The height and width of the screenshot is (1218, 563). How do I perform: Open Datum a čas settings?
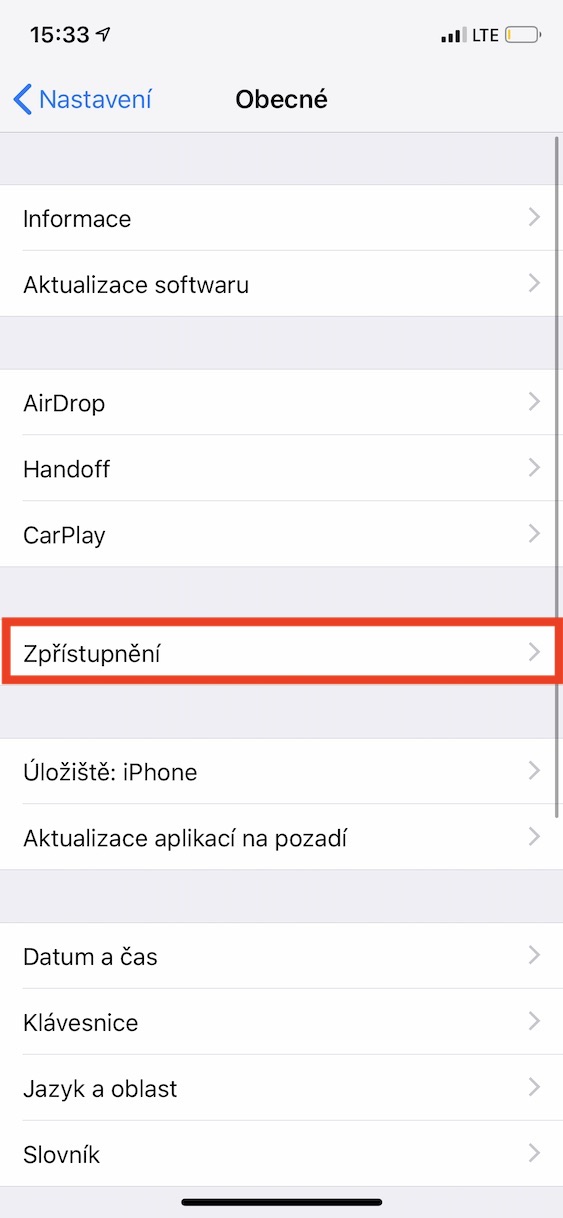[x=281, y=956]
